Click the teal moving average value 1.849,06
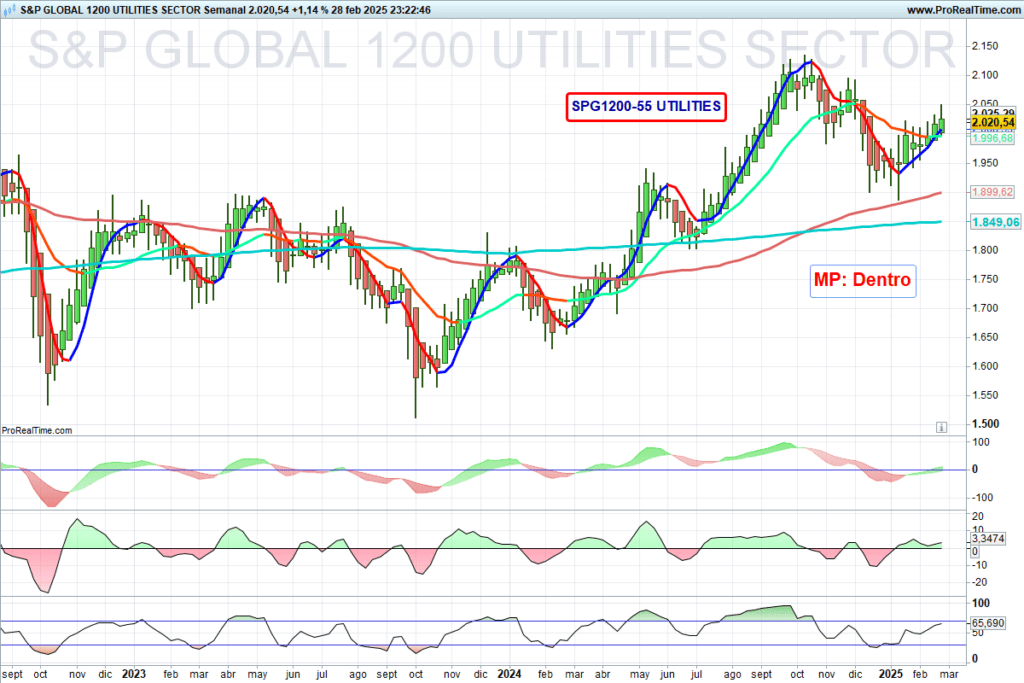This screenshot has width=1024, height=683. click(995, 222)
